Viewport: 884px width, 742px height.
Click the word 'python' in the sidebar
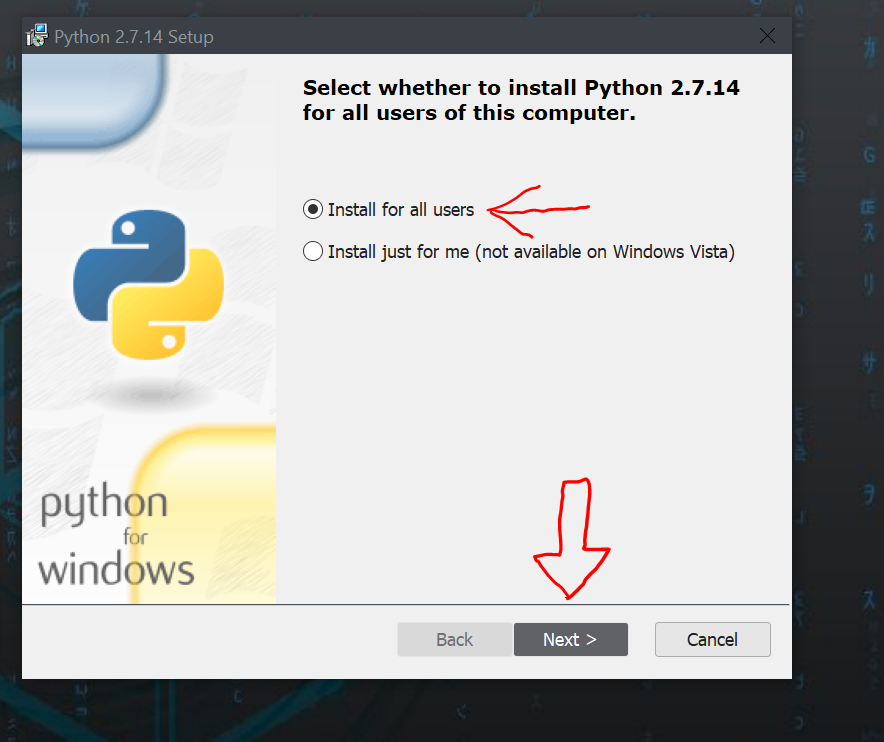(x=103, y=500)
